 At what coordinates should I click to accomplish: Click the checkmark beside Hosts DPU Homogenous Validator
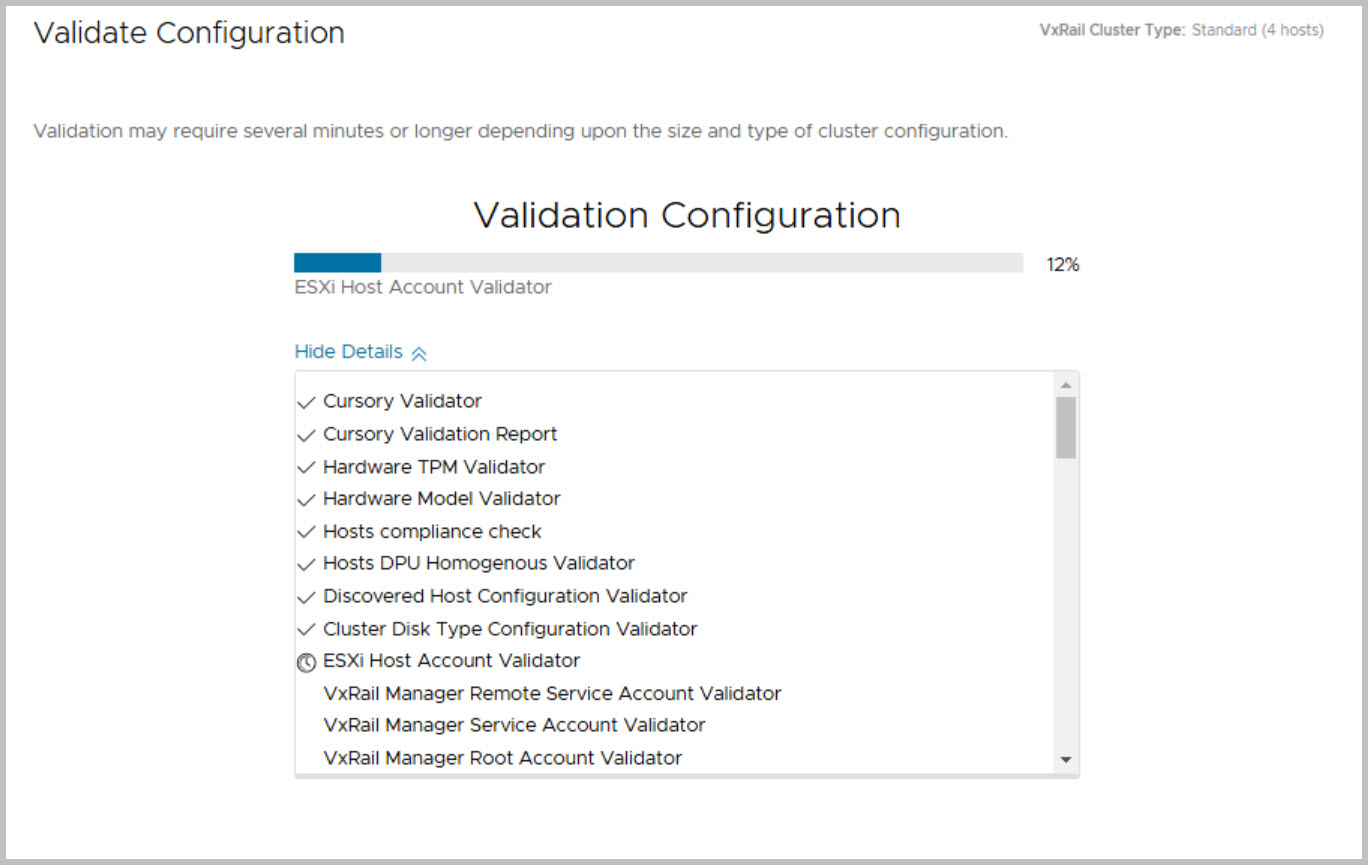tap(306, 565)
